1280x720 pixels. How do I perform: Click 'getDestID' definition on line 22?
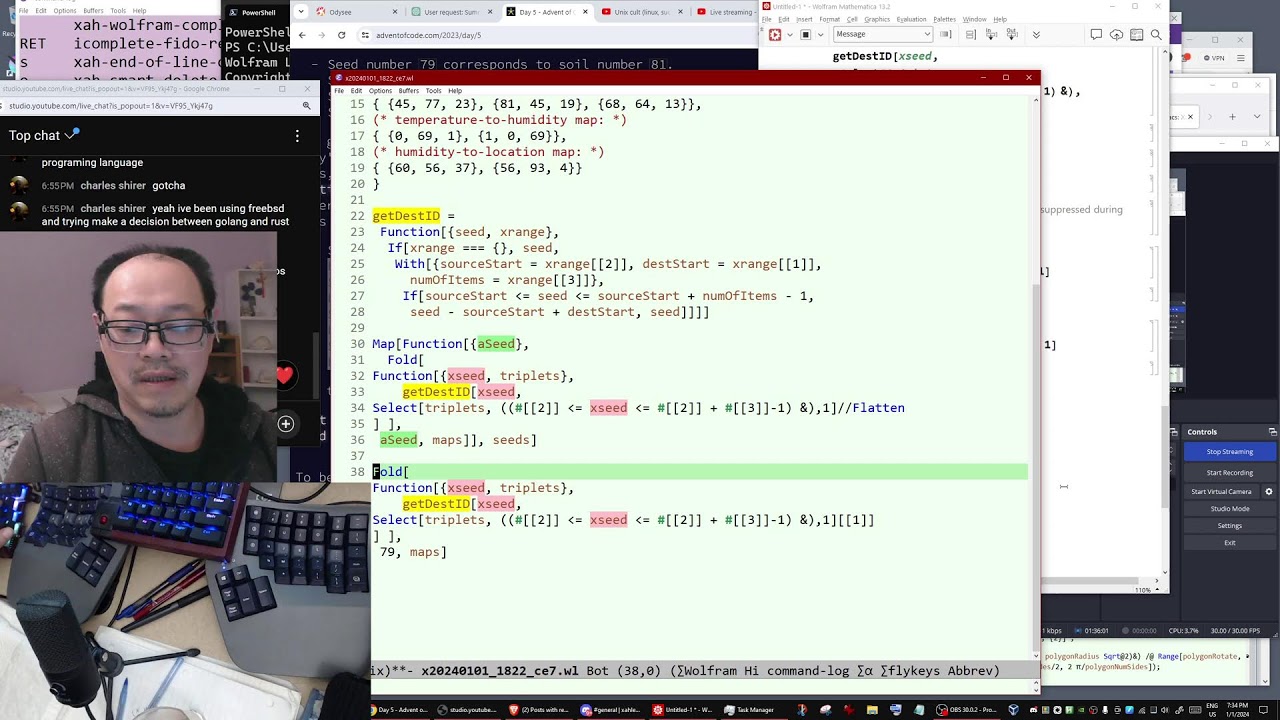(406, 216)
